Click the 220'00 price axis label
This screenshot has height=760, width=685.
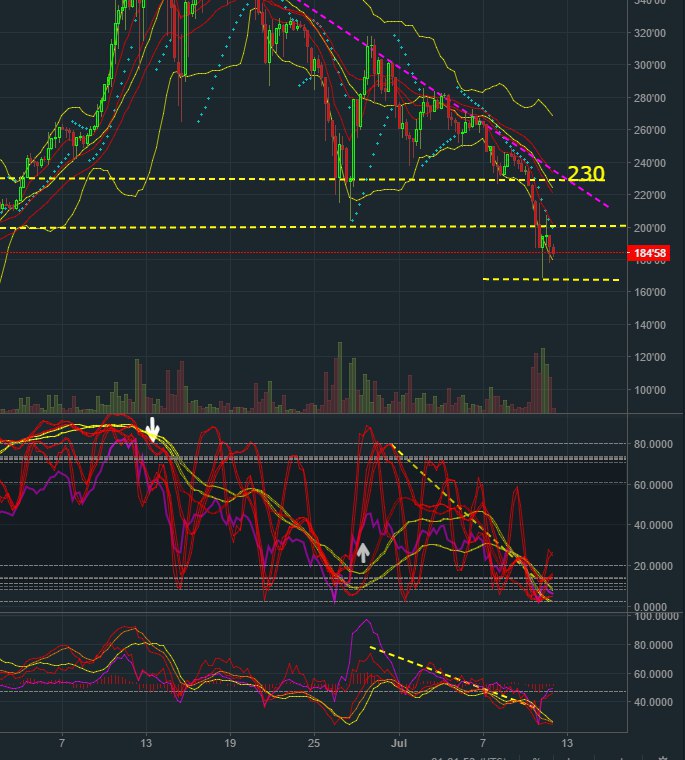(650, 195)
